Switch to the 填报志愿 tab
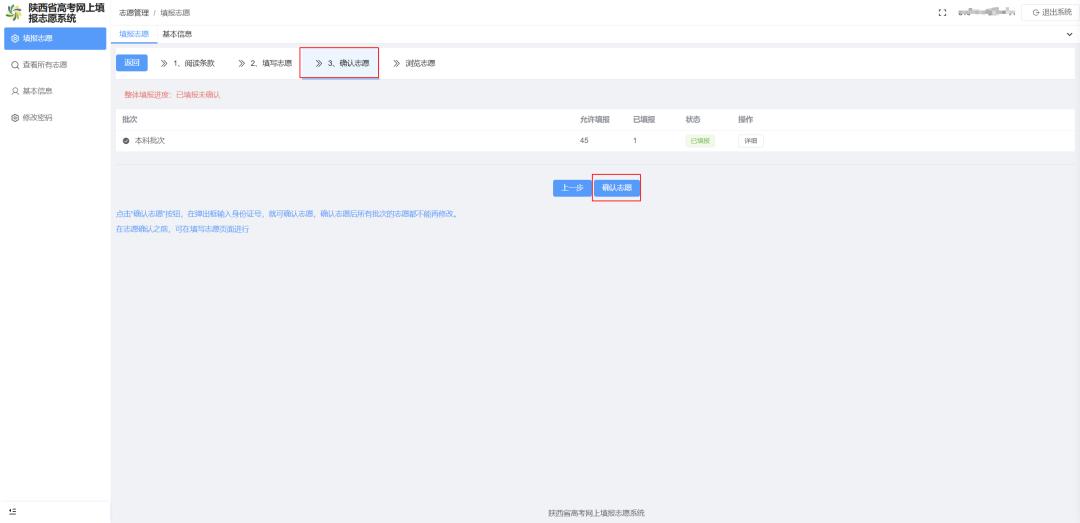The width and height of the screenshot is (1080, 523). 133,35
